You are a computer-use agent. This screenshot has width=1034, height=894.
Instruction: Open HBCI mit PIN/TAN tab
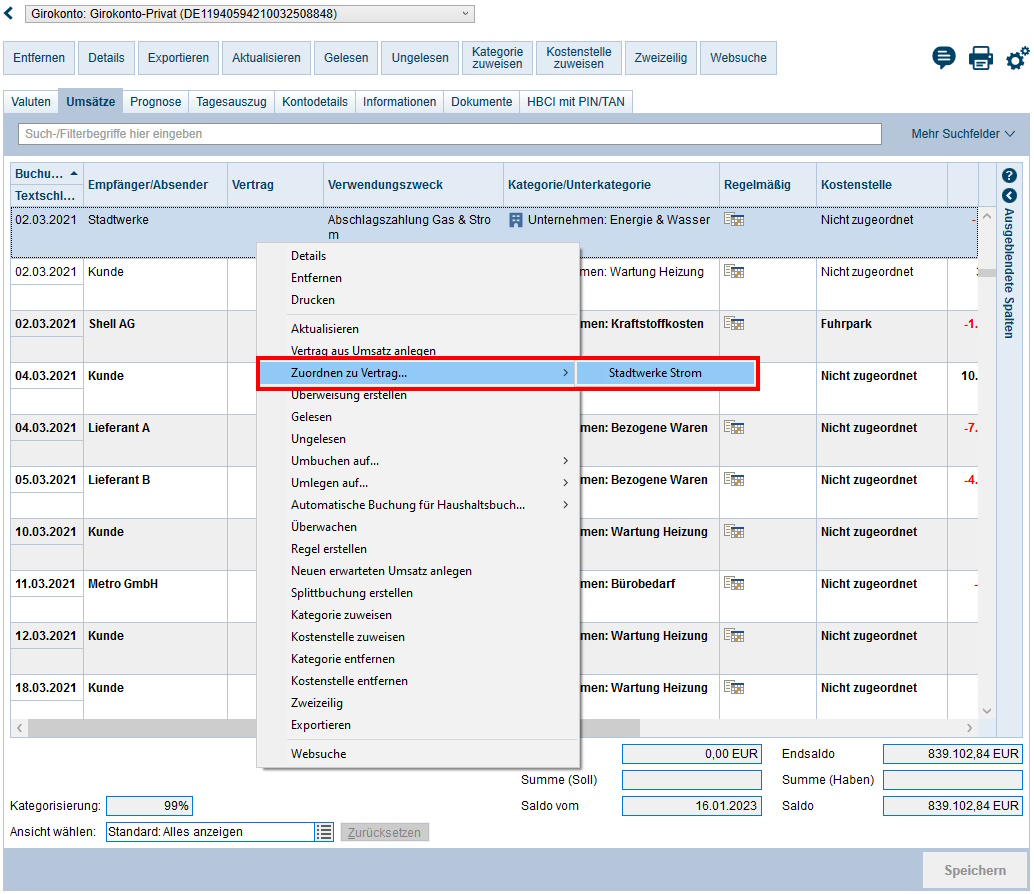pyautogui.click(x=576, y=102)
